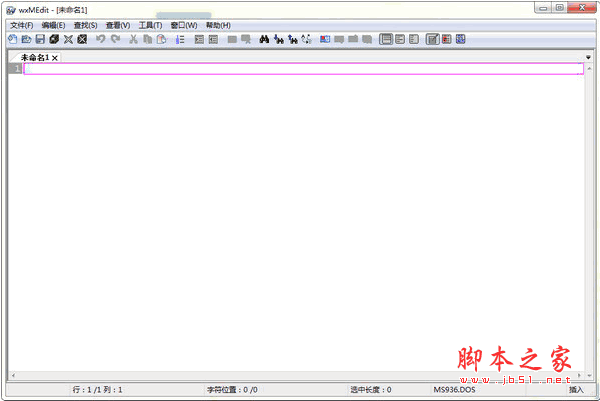Click the MS936.DOS encoding status entry

[x=454, y=390]
